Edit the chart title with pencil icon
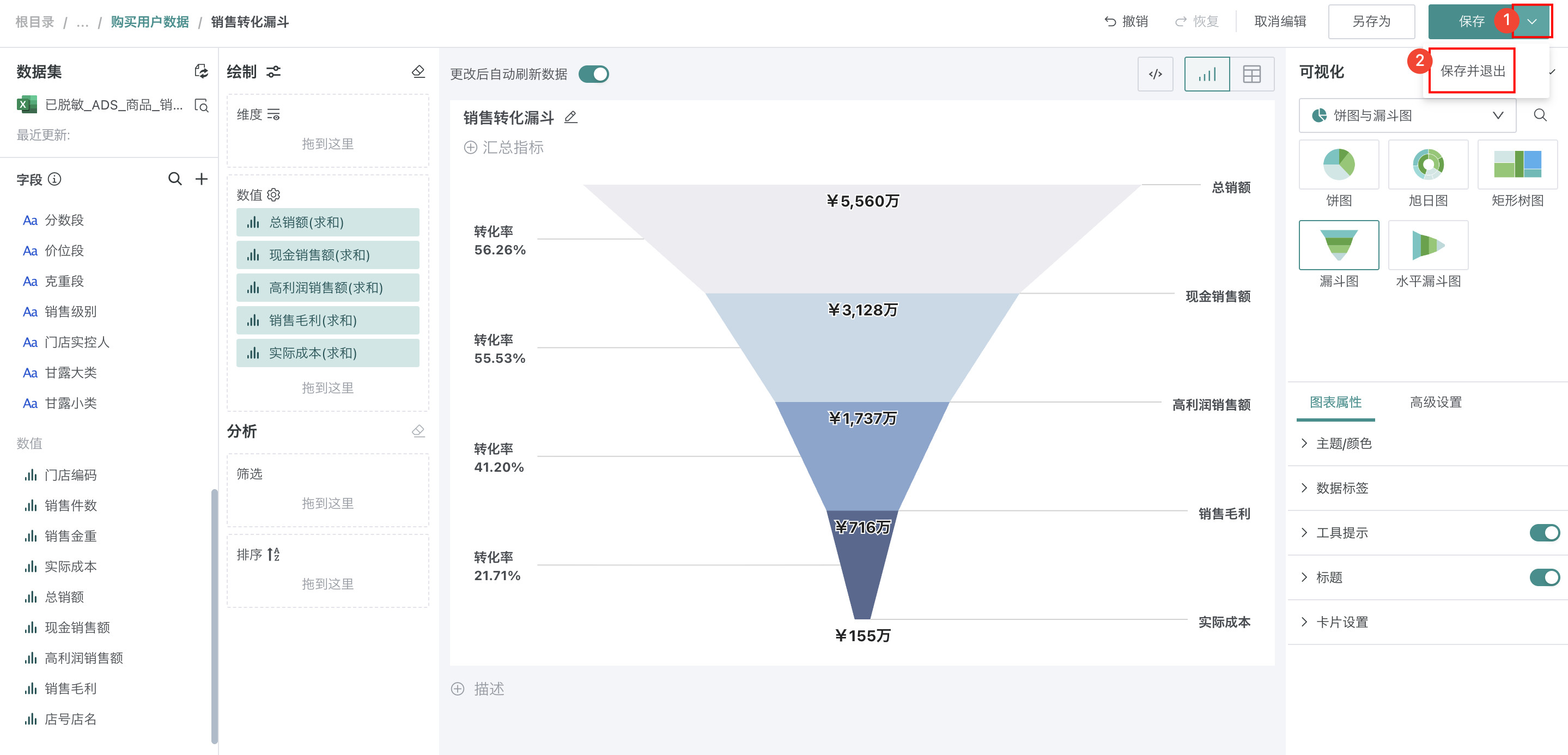Viewport: 1568px width, 755px height. (570, 117)
